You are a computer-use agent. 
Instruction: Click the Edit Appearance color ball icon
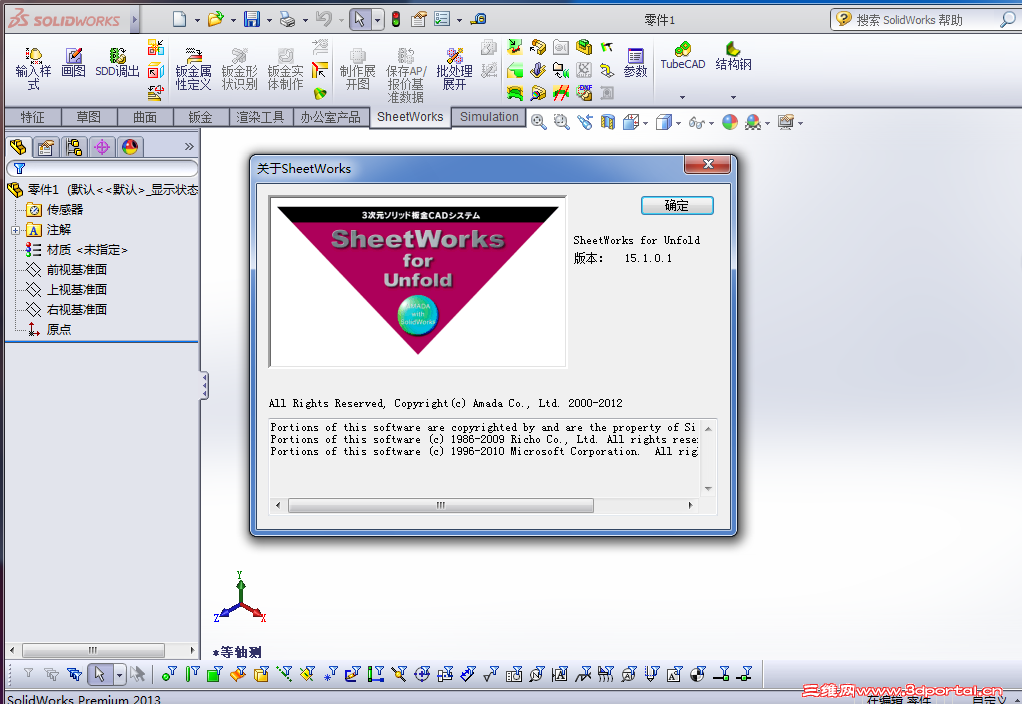[x=730, y=122]
